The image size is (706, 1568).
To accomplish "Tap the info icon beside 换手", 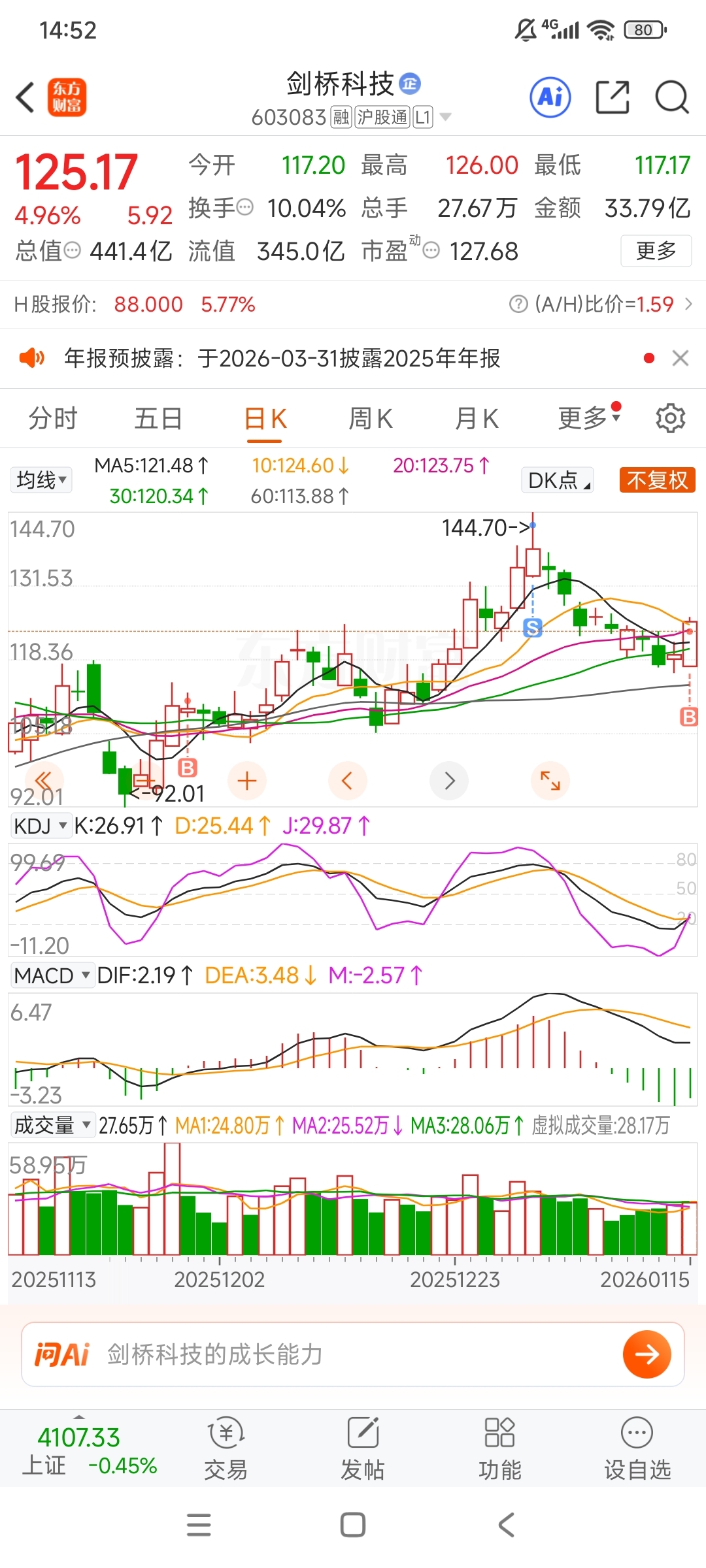I will [x=244, y=208].
